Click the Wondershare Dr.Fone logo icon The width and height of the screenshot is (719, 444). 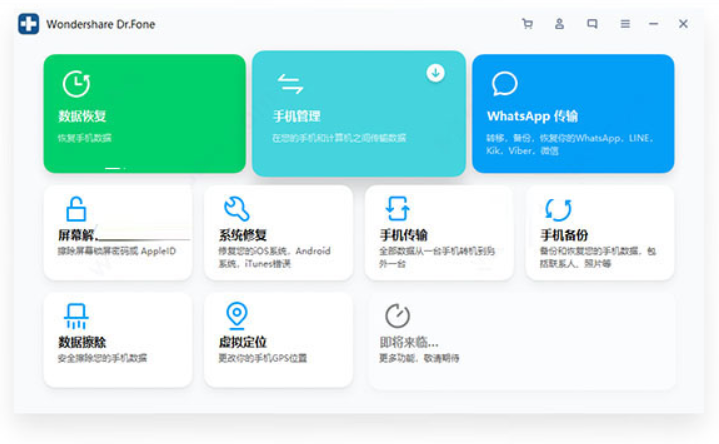click(28, 24)
